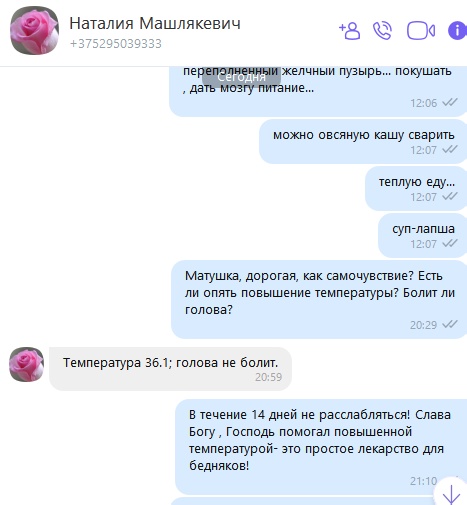The height and width of the screenshot is (505, 467).
Task: Click the rose avatar beside the received message
Action: (26, 364)
